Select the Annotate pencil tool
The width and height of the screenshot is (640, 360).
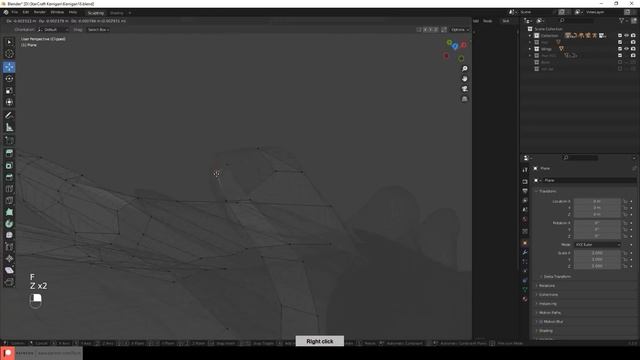click(9, 116)
